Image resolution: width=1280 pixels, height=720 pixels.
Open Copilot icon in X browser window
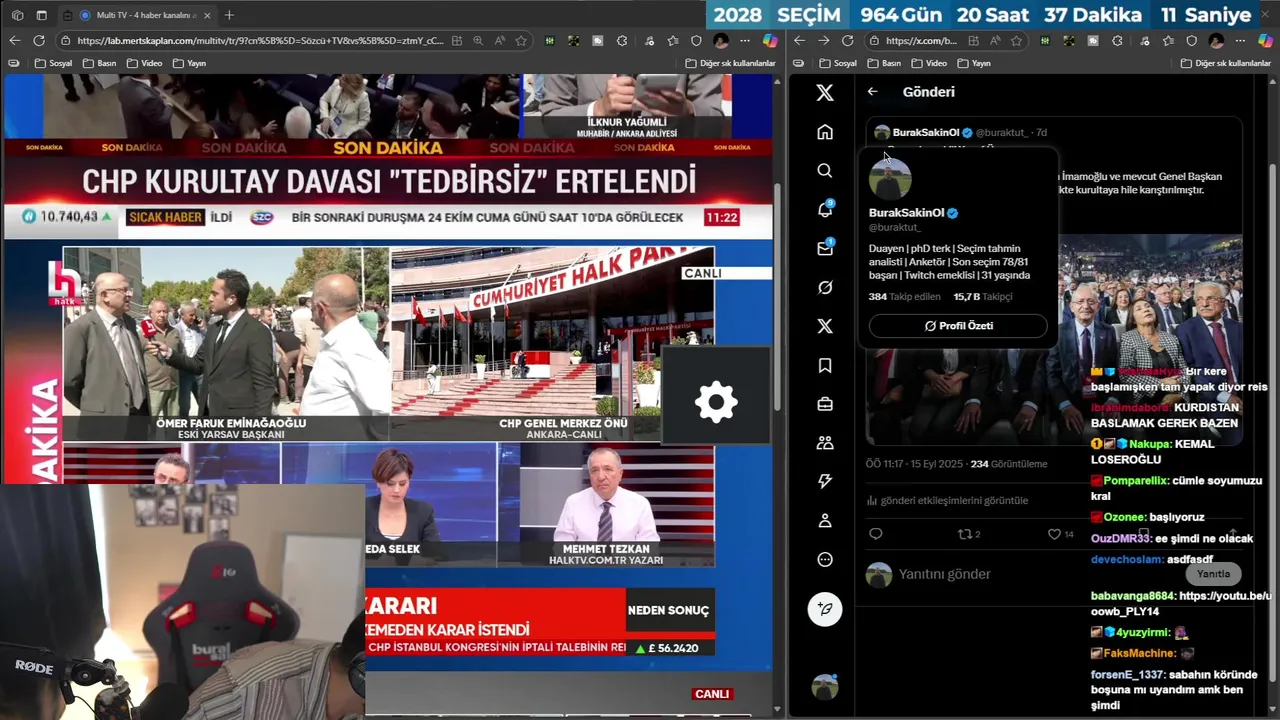1264,41
